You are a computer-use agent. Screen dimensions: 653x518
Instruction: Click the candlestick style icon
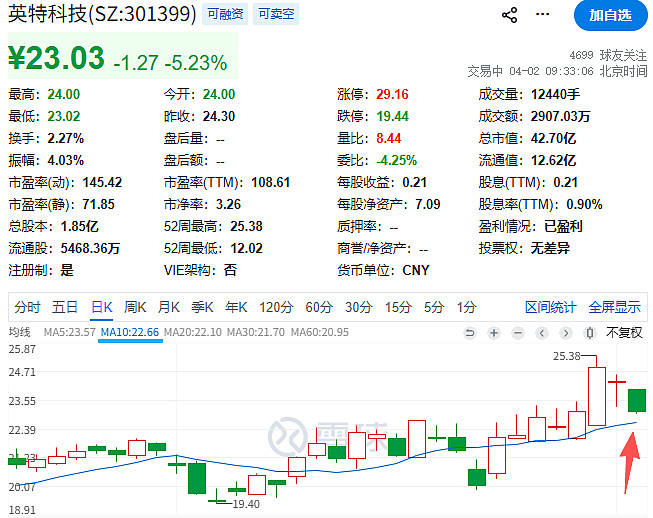click(x=590, y=333)
